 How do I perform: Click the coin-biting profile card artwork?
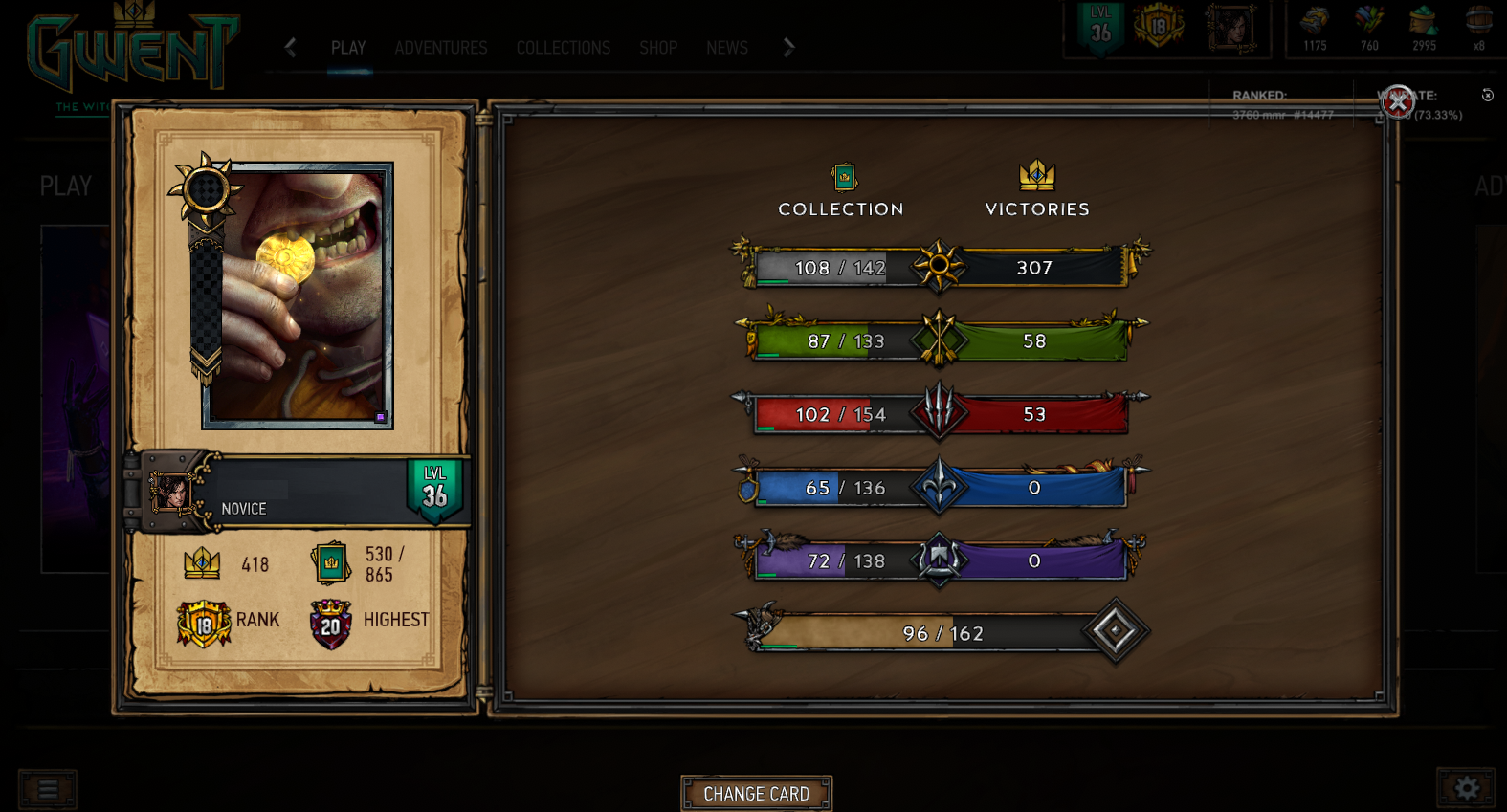298,296
